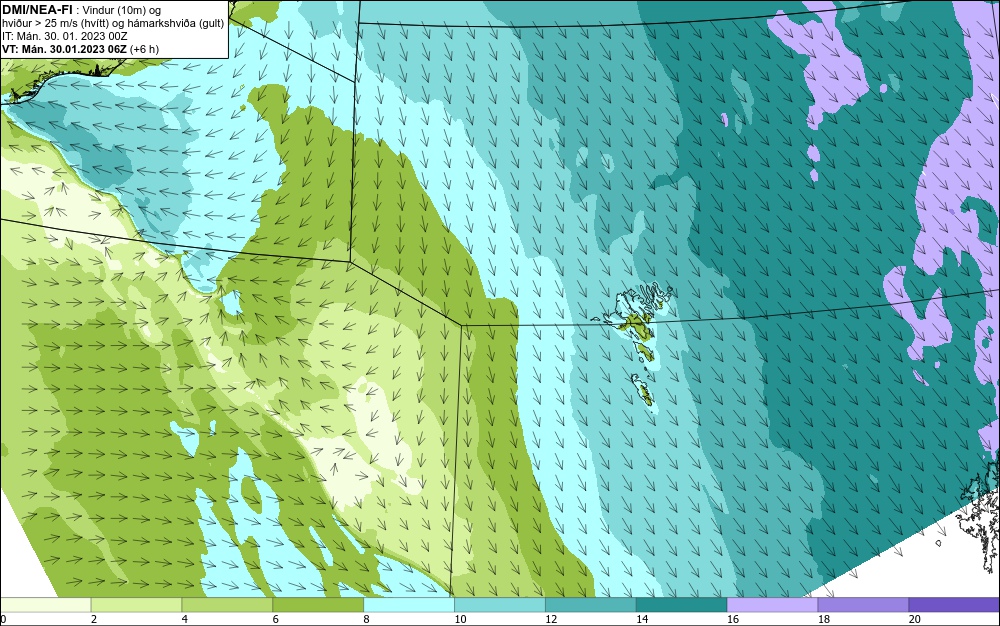This screenshot has height=626, width=1000.
Task: Click the "VT: Mán. 30.01.2023 06Z (+6 h)" line
Action: click(x=80, y=48)
